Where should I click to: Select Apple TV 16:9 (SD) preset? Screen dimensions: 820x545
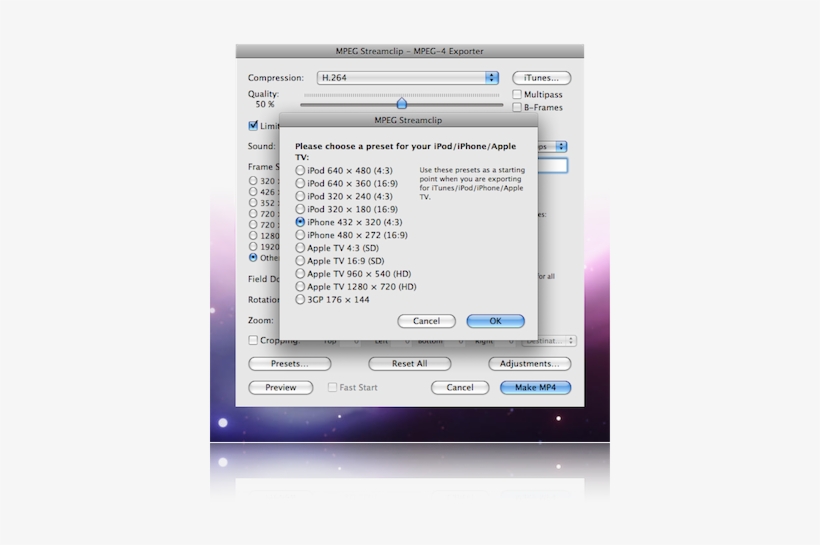[x=340, y=261]
